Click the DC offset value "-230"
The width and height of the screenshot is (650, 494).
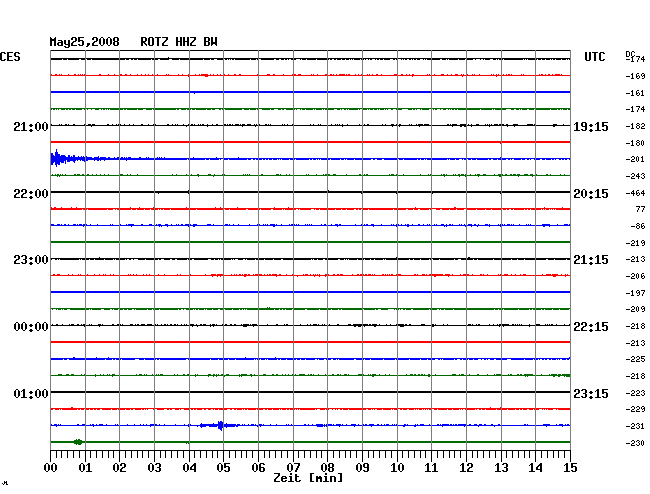(x=635, y=443)
